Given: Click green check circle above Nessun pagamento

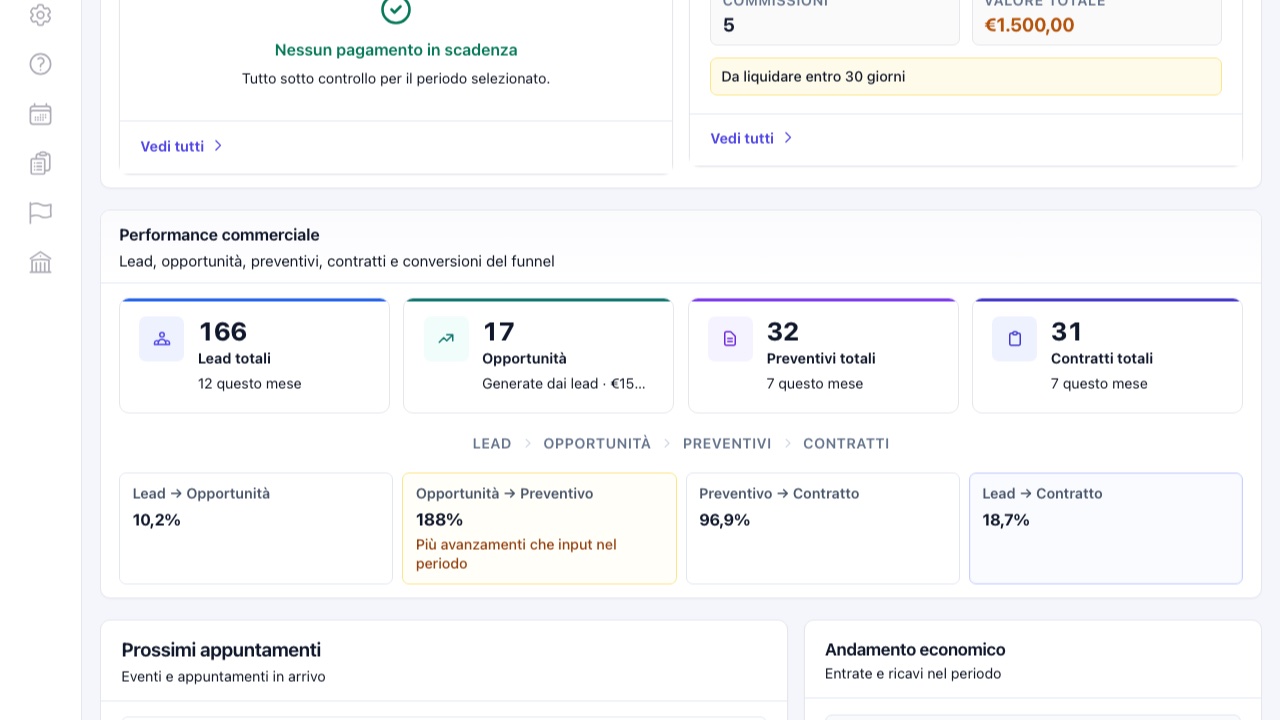Looking at the screenshot, I should (396, 10).
